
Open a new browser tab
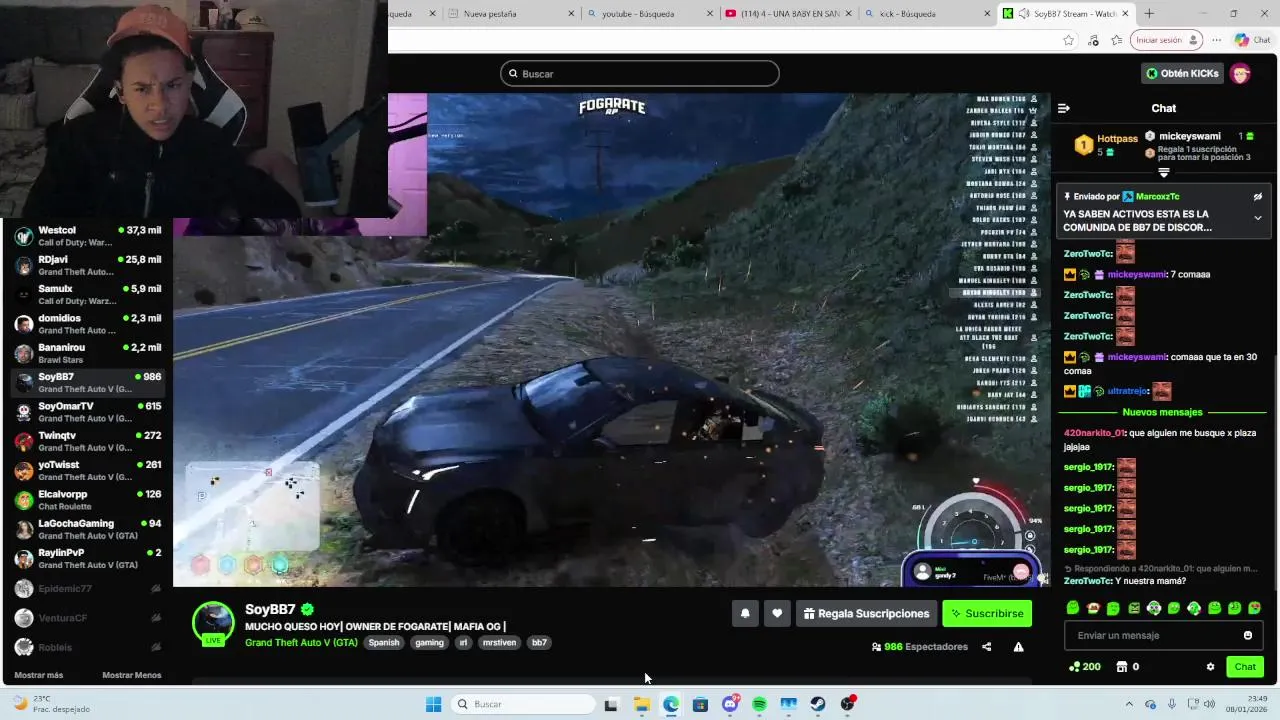pos(1149,14)
